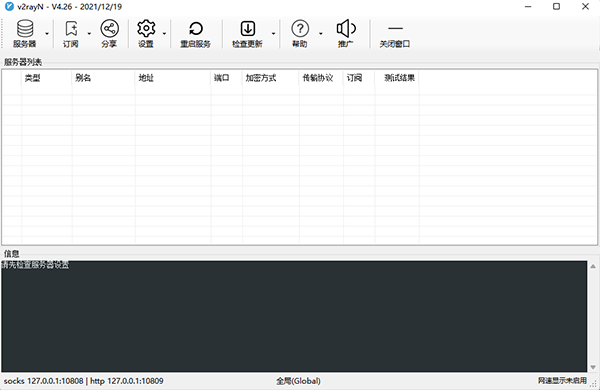
Task: Open the 帮助 help question icon
Action: (300, 28)
